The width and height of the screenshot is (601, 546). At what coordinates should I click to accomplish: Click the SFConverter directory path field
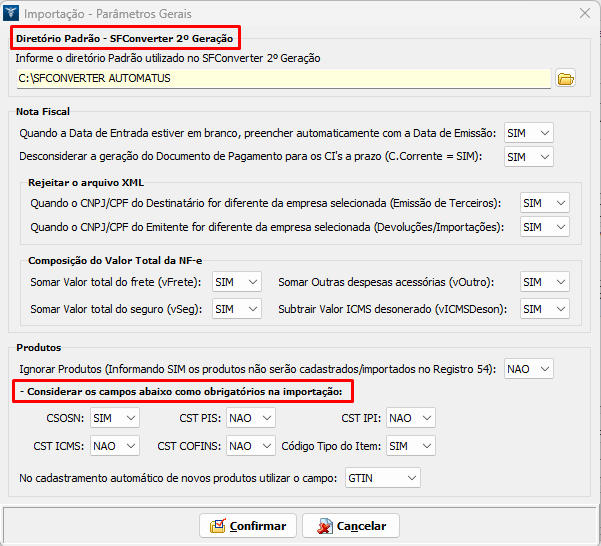(x=283, y=78)
